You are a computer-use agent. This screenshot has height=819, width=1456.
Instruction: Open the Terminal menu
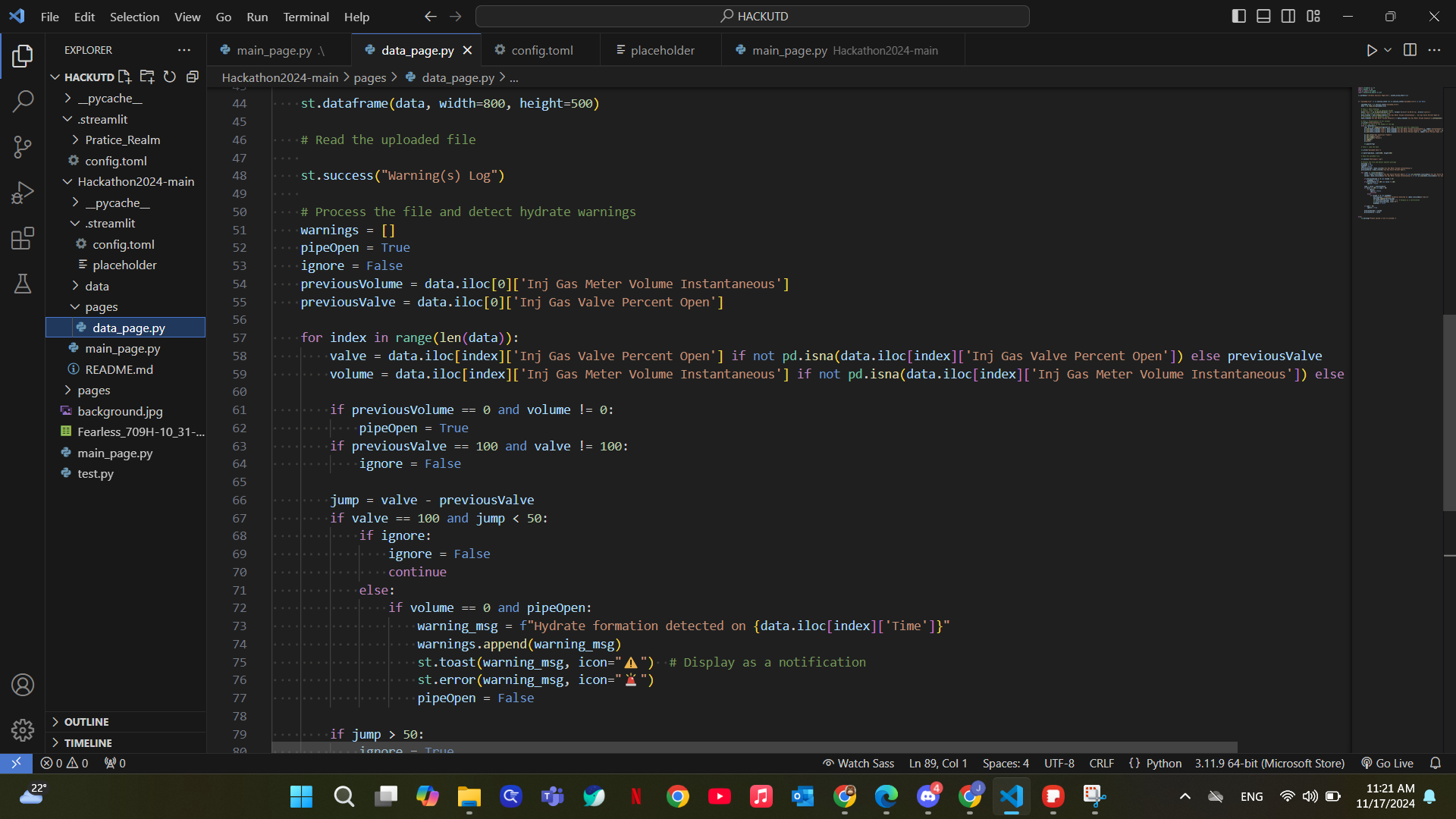[306, 17]
